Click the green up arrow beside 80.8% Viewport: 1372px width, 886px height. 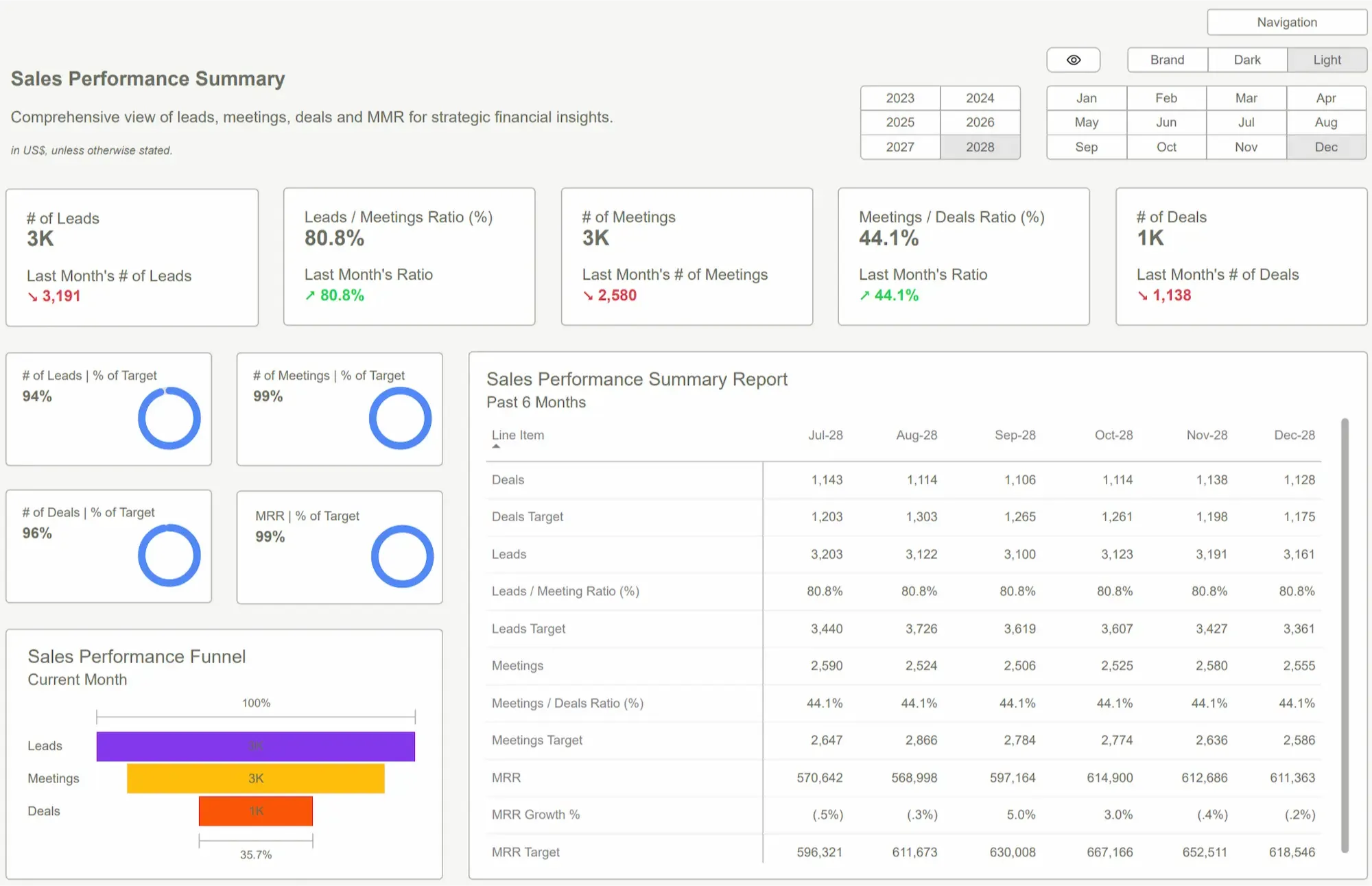(310, 296)
